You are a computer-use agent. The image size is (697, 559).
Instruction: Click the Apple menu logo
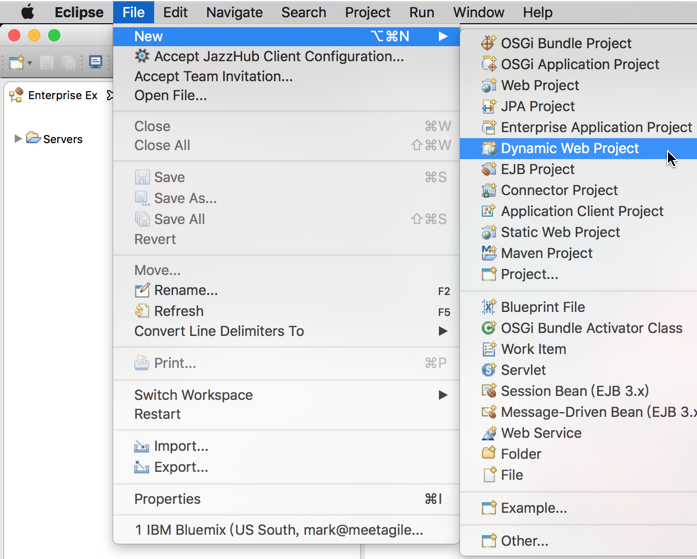pyautogui.click(x=28, y=12)
